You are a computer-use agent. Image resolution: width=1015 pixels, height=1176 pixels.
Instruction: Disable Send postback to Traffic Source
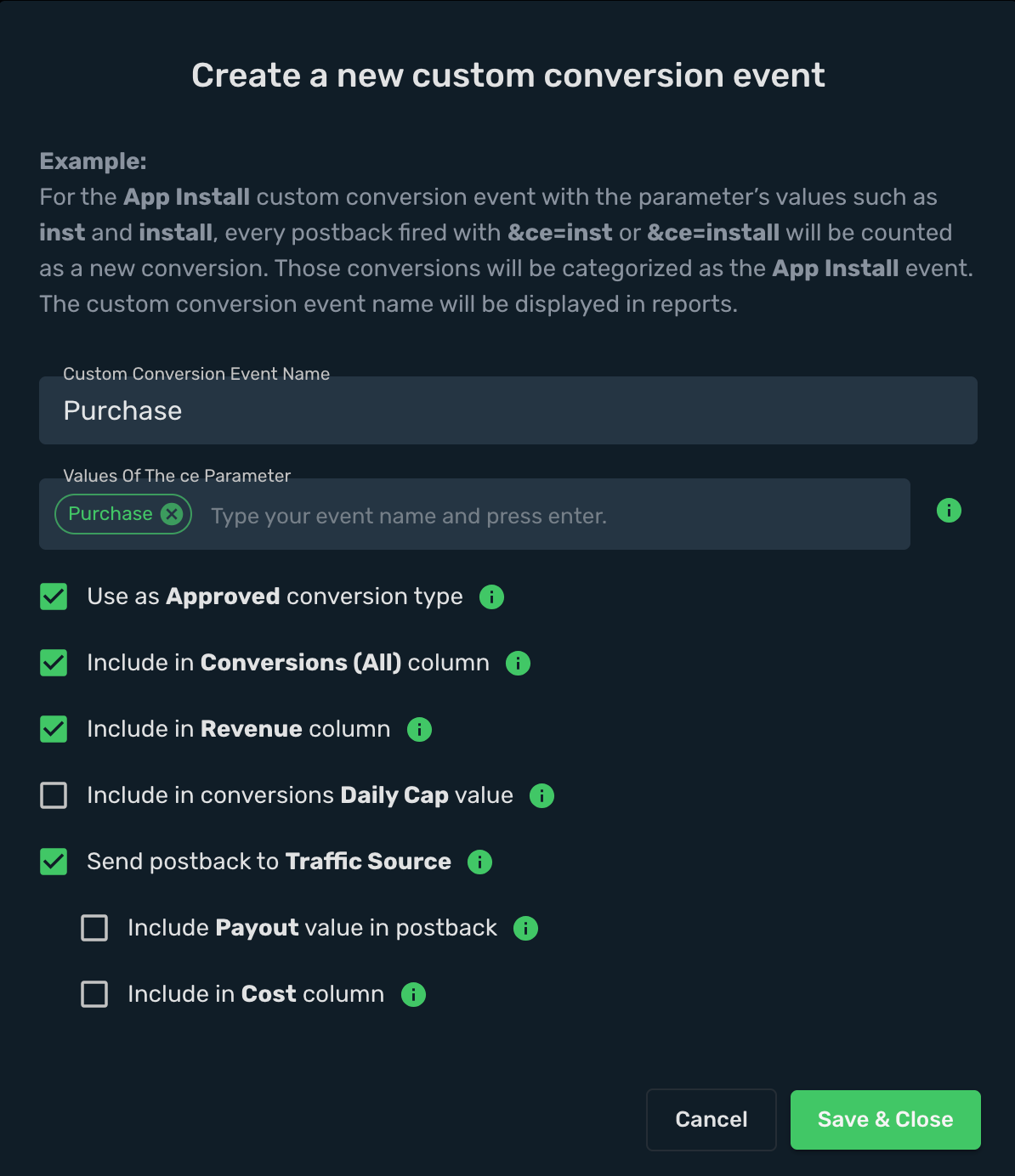(54, 862)
